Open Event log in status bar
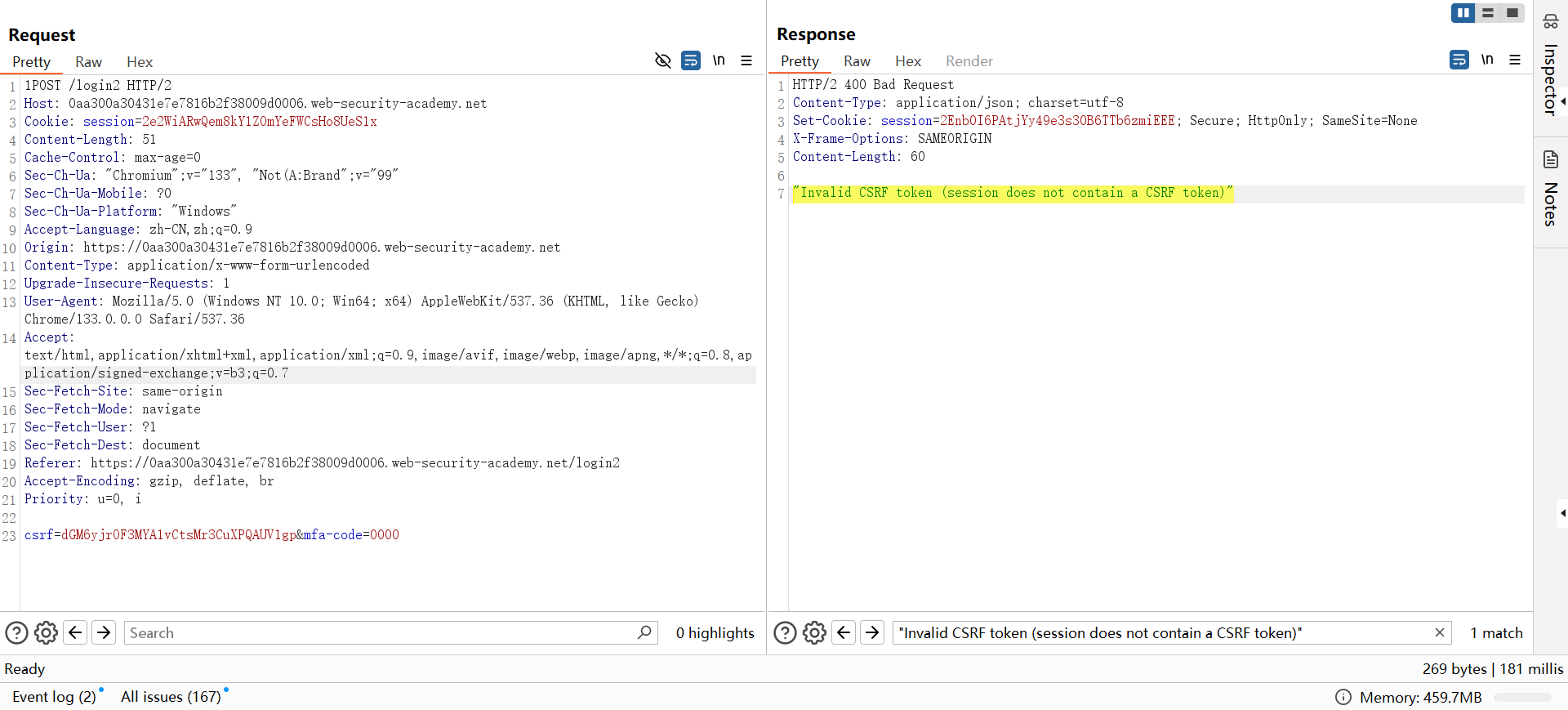 (x=54, y=697)
